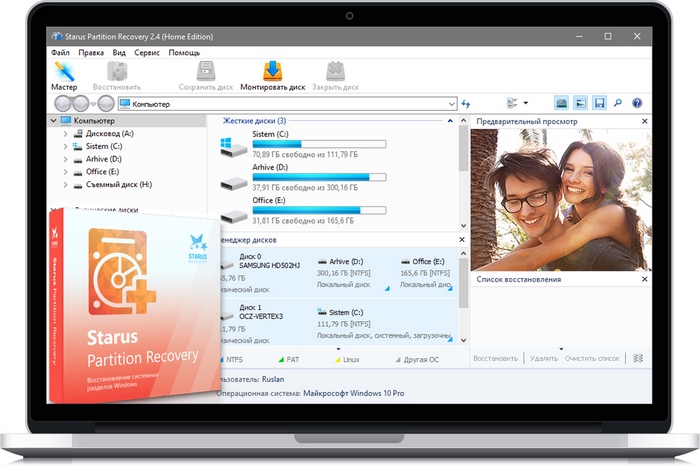The image size is (700, 467).
Task: Click Монтировать диск toolbar icon
Action: click(x=273, y=76)
